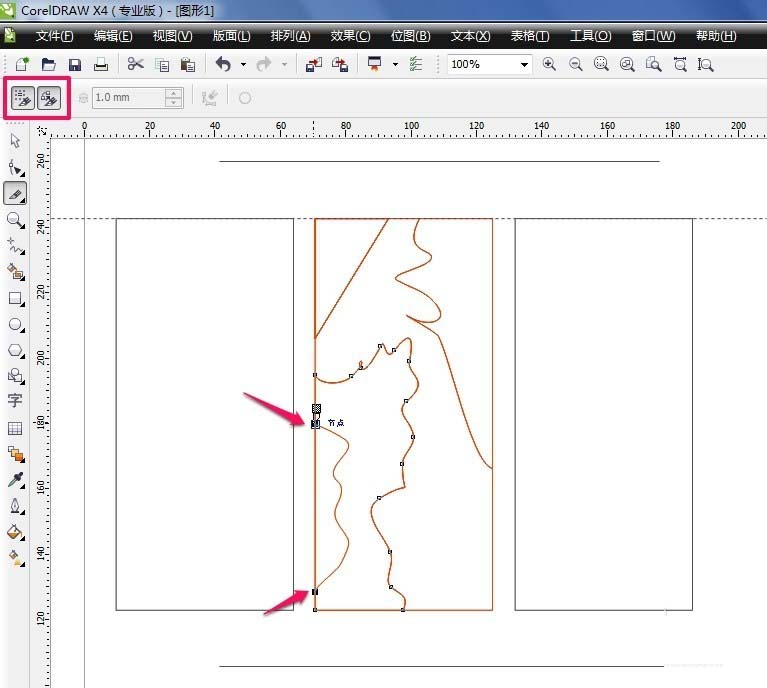This screenshot has height=688, width=767.
Task: Open the 表格(T) menu
Action: tap(530, 36)
